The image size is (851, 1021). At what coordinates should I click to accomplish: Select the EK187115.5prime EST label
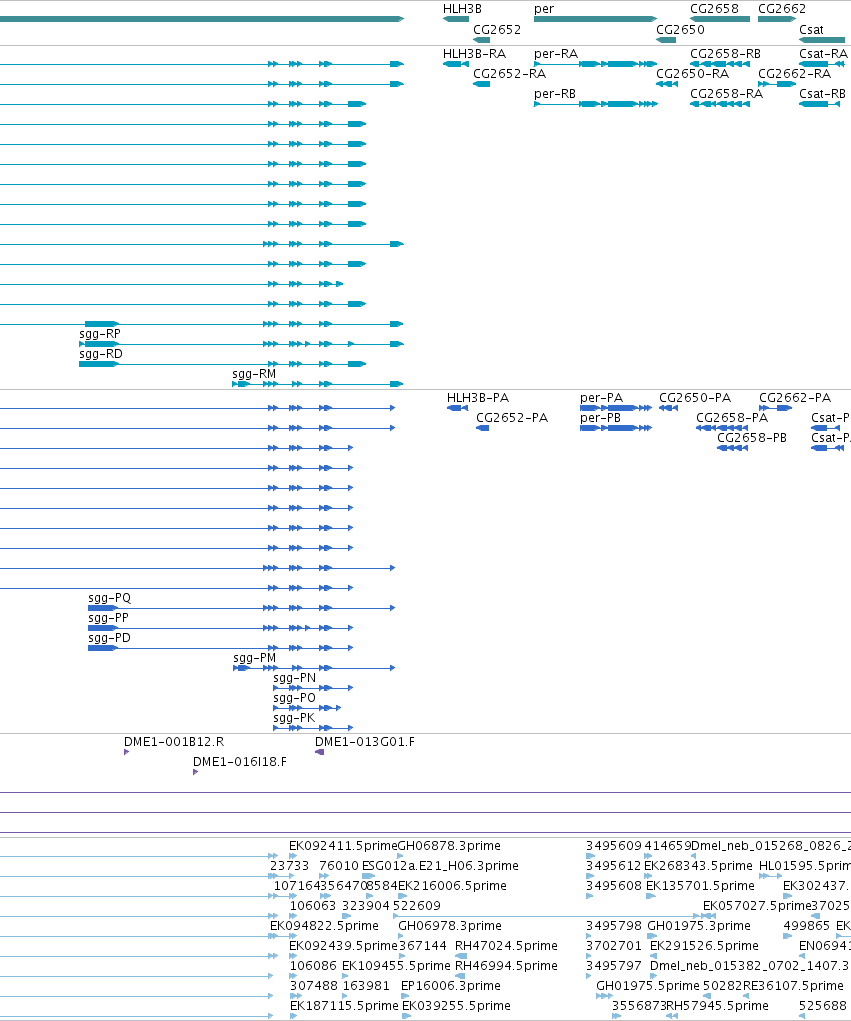[x=344, y=1007]
